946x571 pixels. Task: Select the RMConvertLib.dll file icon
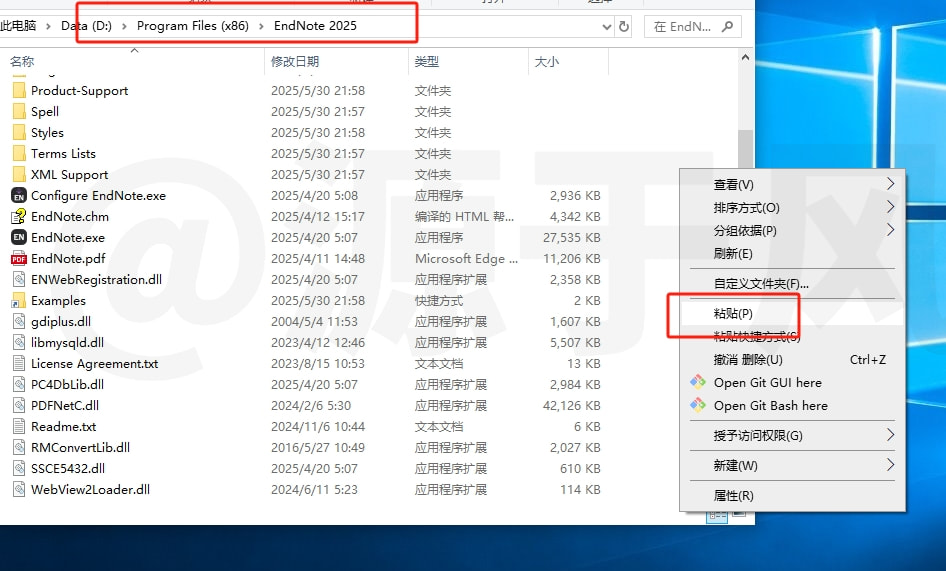[x=19, y=447]
